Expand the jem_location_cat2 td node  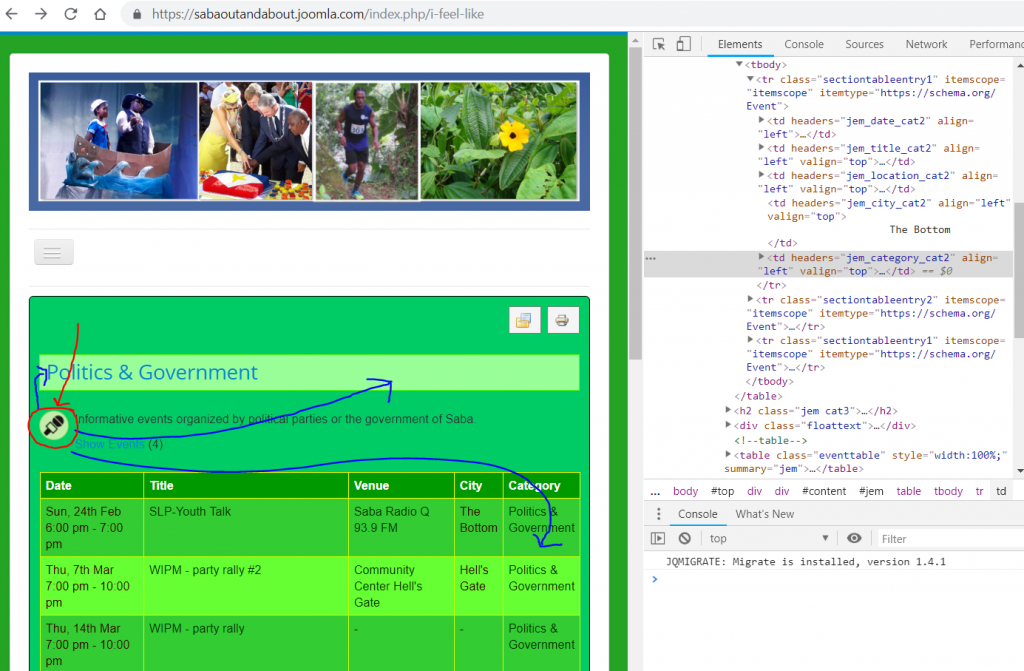(x=761, y=175)
